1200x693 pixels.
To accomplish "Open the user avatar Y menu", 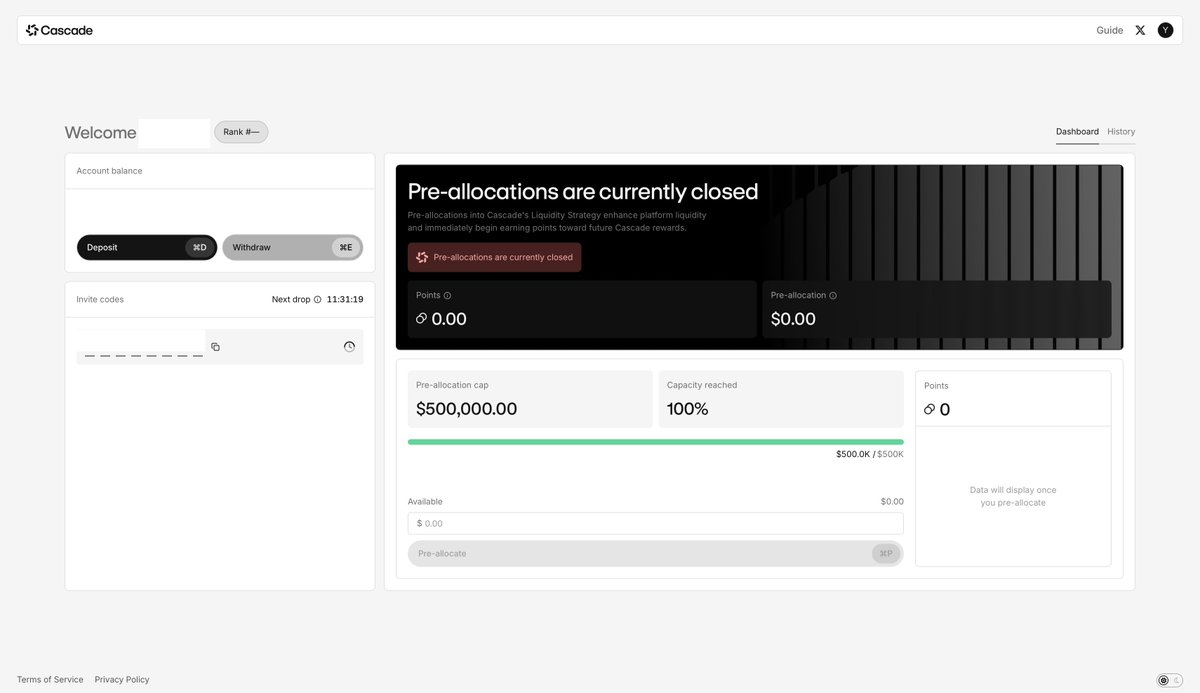I will click(x=1165, y=30).
